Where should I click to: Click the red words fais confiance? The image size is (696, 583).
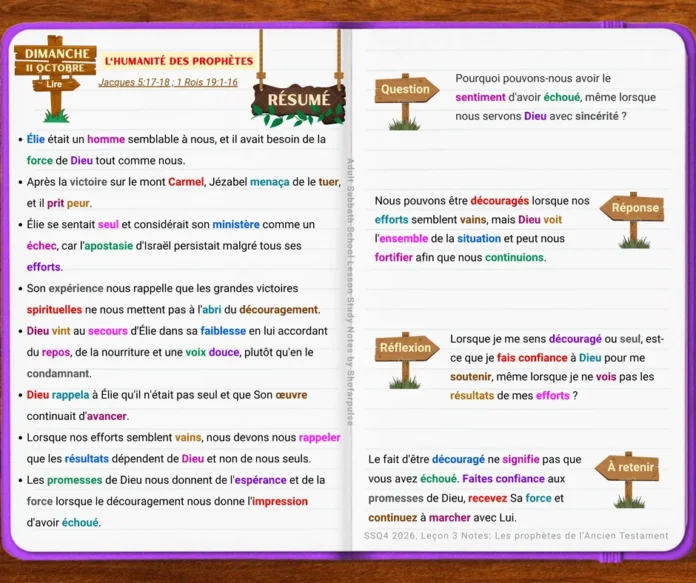(x=532, y=358)
